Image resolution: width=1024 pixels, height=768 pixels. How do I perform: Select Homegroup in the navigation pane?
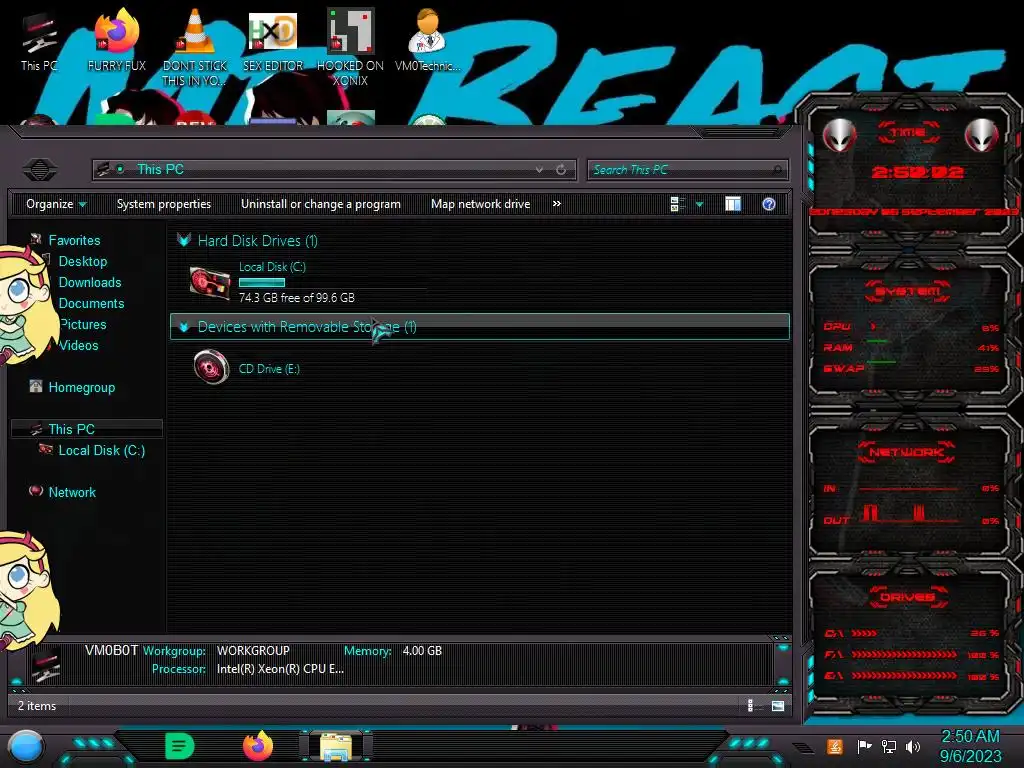click(x=82, y=387)
